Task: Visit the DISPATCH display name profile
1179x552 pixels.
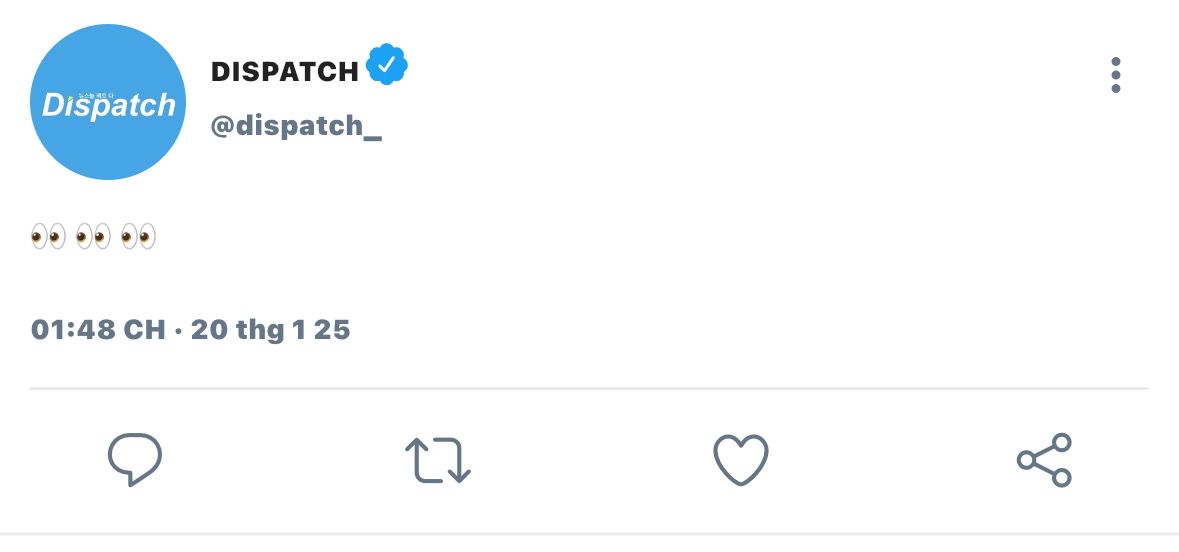Action: tap(285, 71)
